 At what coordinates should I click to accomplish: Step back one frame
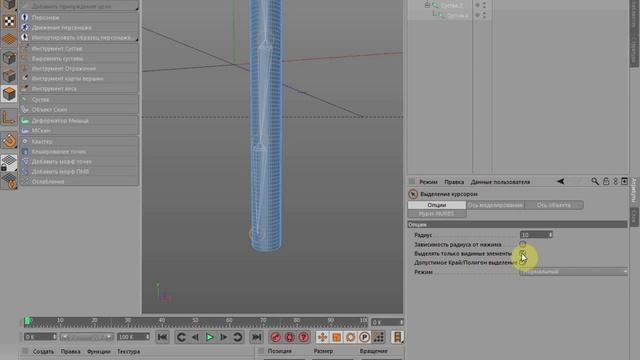click(196, 337)
